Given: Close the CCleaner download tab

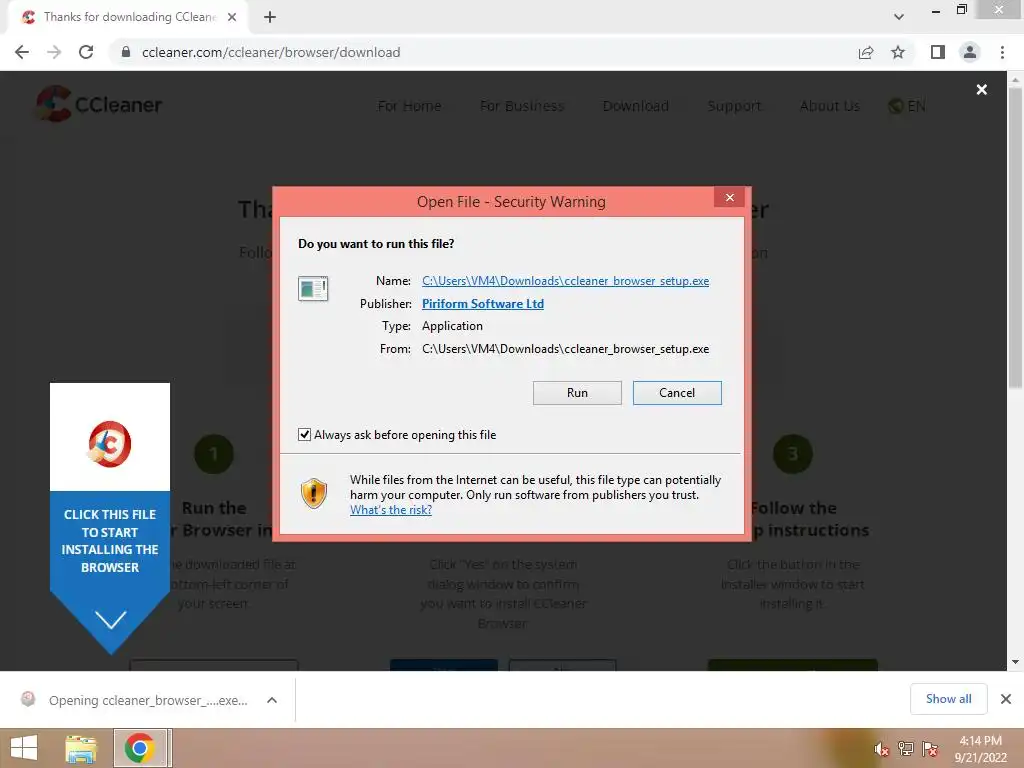Looking at the screenshot, I should coord(232,17).
